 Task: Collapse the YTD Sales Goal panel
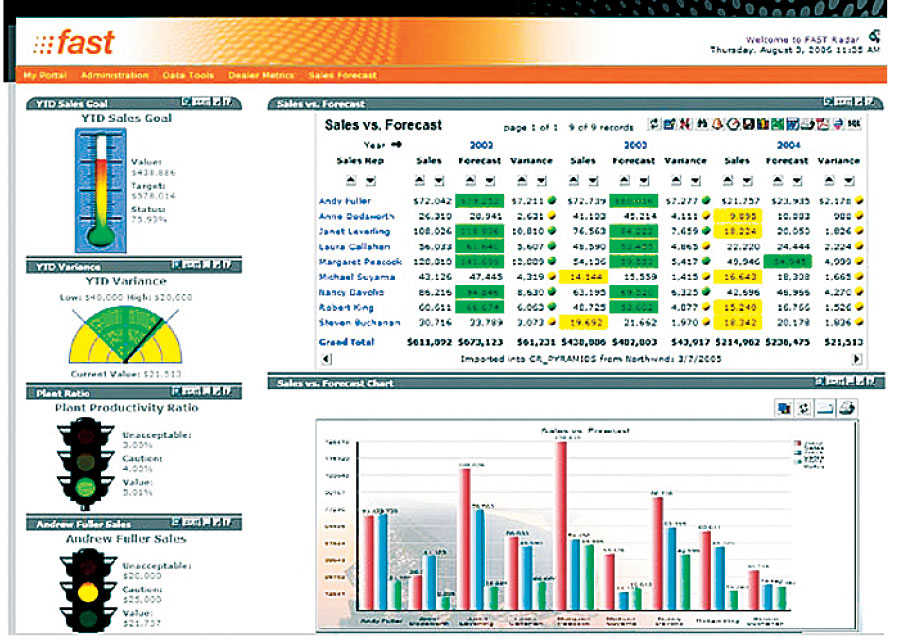[x=215, y=102]
